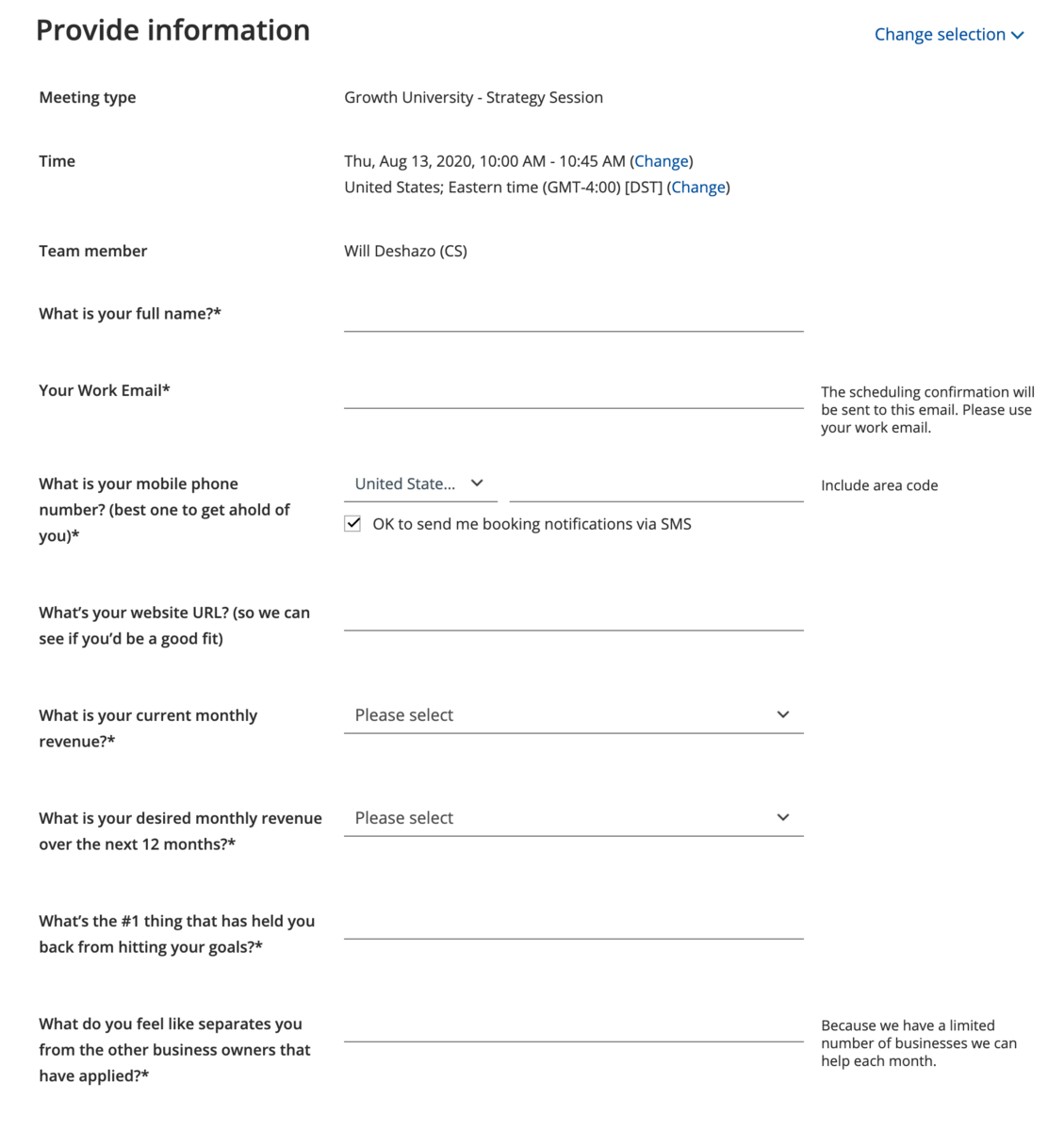The width and height of the screenshot is (1064, 1131).
Task: Click the #1 thing holding you back field
Action: (x=573, y=922)
